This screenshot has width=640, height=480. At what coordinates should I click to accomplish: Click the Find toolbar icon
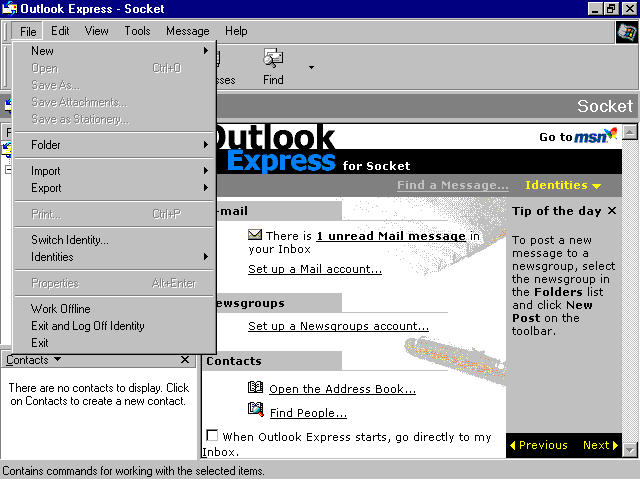coord(273,59)
